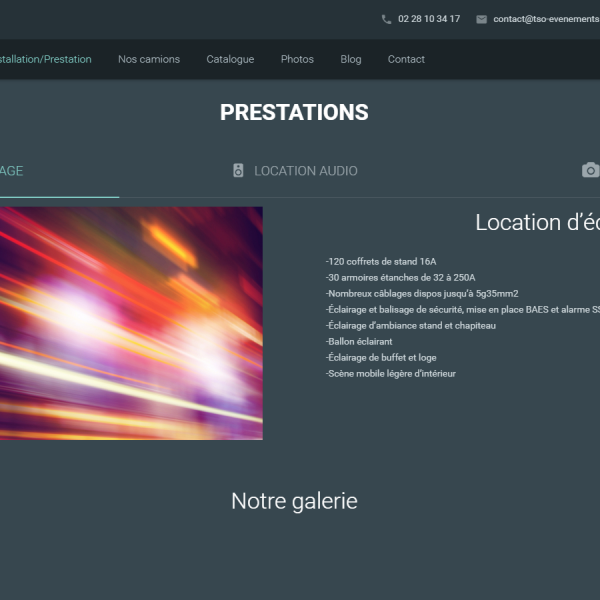Navigate to Photos in the navbar

(297, 59)
